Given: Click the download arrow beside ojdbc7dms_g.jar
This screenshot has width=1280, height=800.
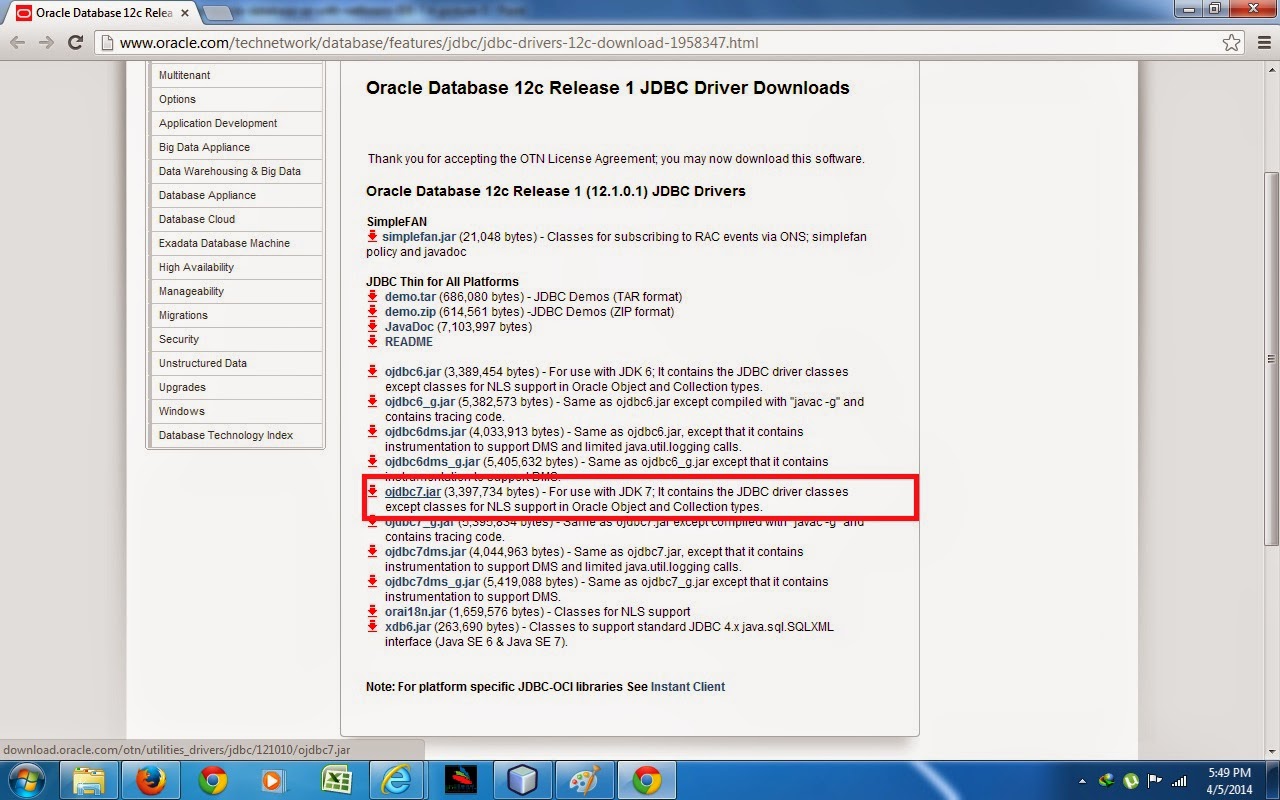Looking at the screenshot, I should pos(373,582).
